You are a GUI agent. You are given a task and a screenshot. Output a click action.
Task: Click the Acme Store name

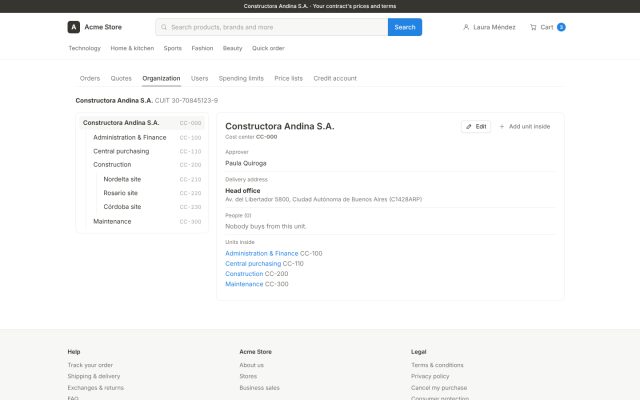pos(103,27)
